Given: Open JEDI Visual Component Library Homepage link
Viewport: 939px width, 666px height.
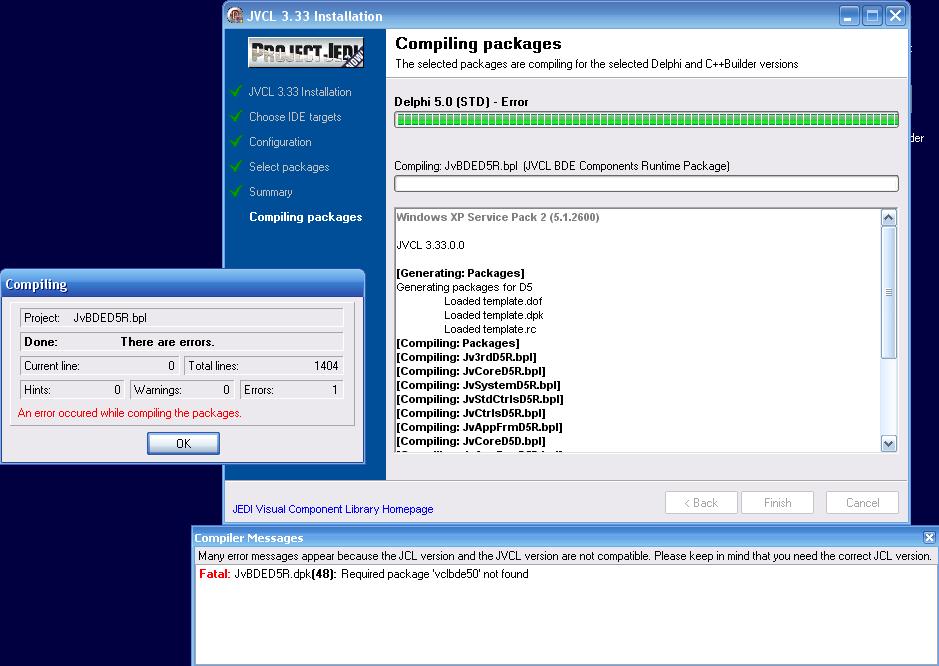Looking at the screenshot, I should (332, 509).
